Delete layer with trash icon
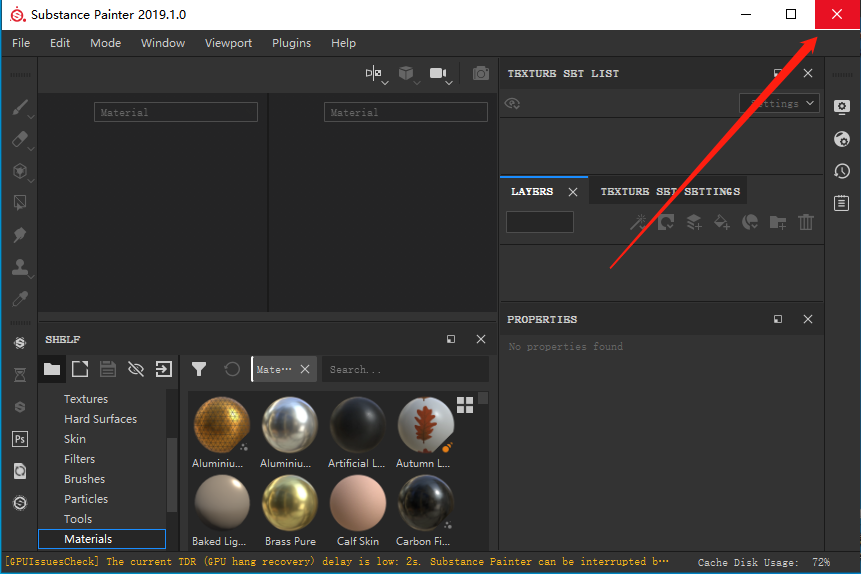Image resolution: width=861 pixels, height=574 pixels. tap(806, 222)
